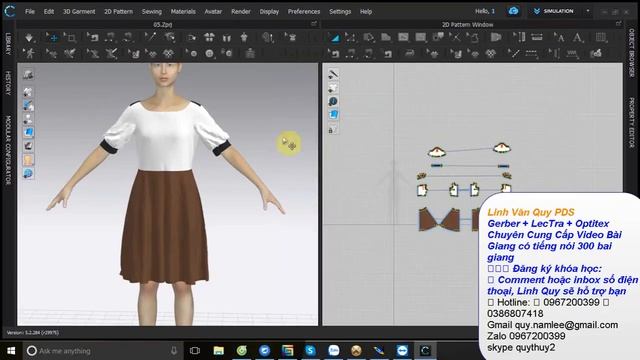Open the Help menu
This screenshot has width=640, height=360.
(366, 11)
